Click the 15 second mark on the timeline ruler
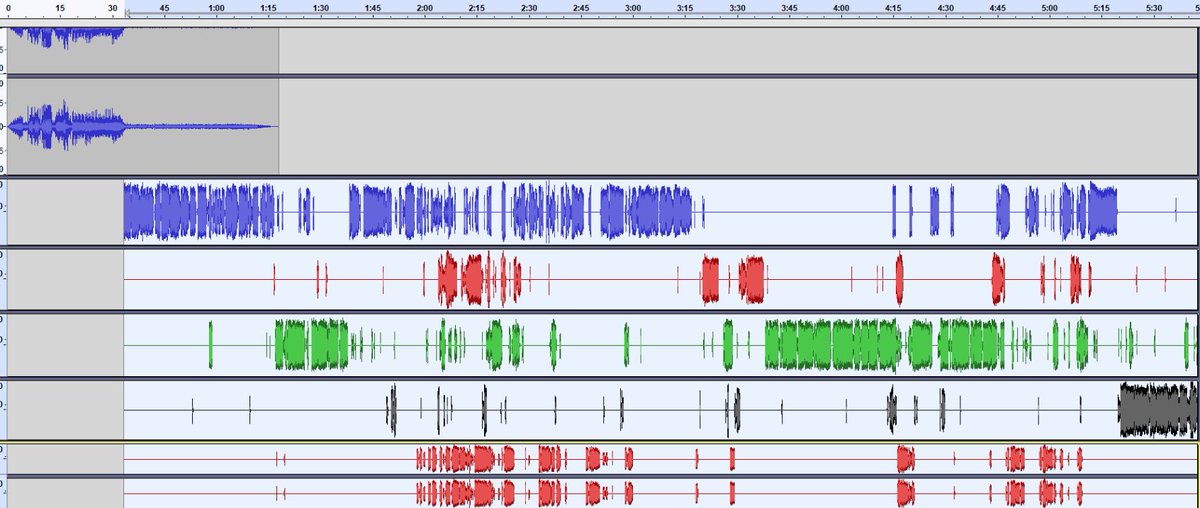The height and width of the screenshot is (508, 1200). point(60,7)
